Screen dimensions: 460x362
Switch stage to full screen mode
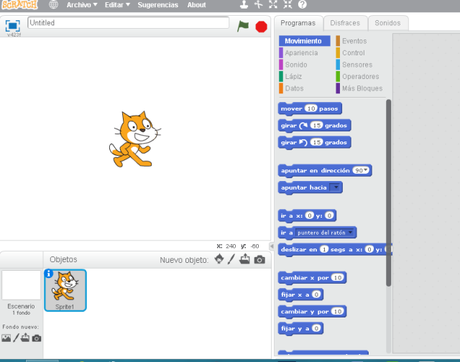tap(13, 26)
